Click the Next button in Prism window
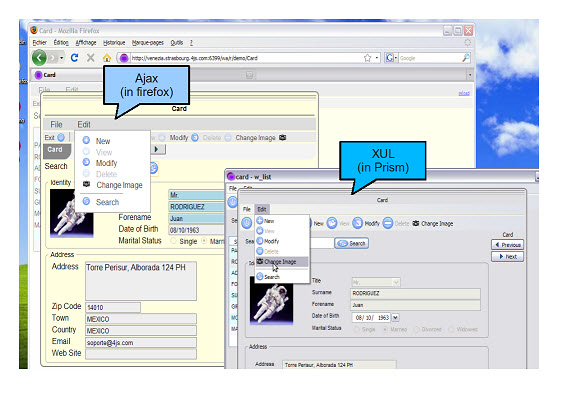562x397 pixels. tap(508, 257)
